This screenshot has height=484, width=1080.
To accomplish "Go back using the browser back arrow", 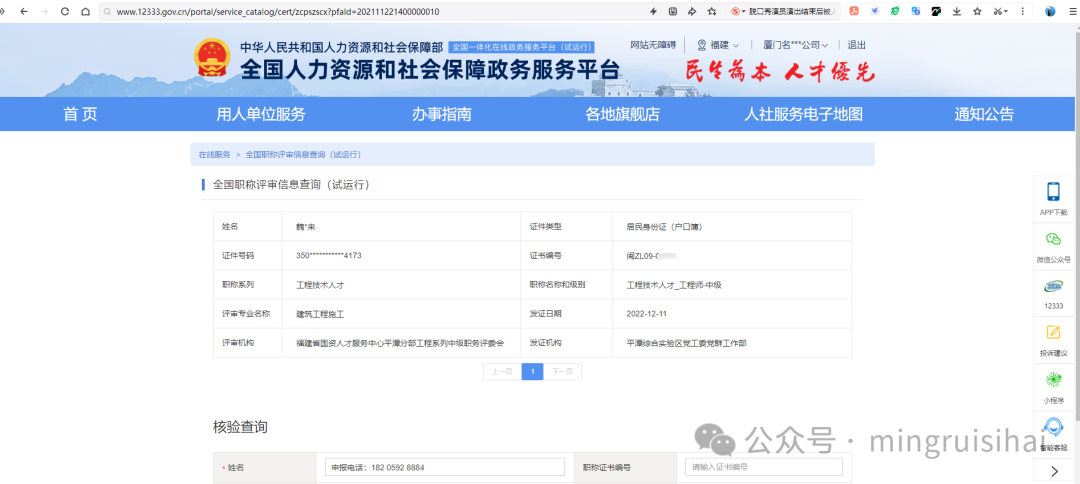I will (x=23, y=12).
